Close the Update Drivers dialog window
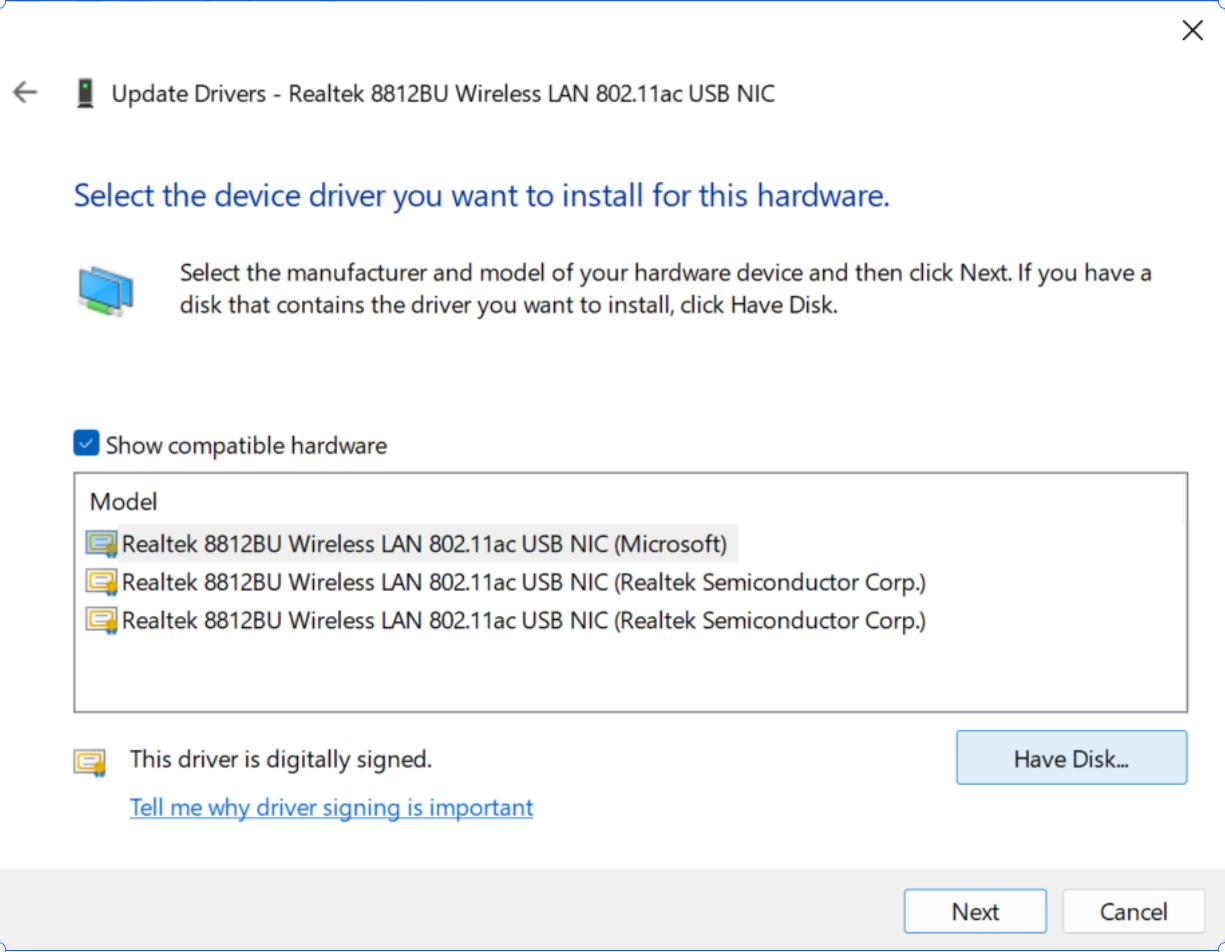 pyautogui.click(x=1192, y=31)
